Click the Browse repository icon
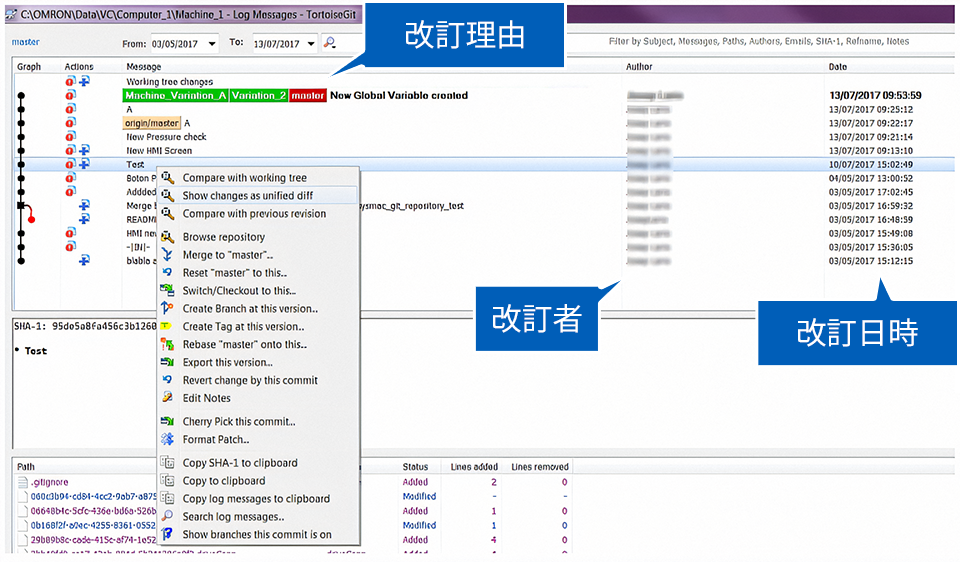 (x=167, y=237)
